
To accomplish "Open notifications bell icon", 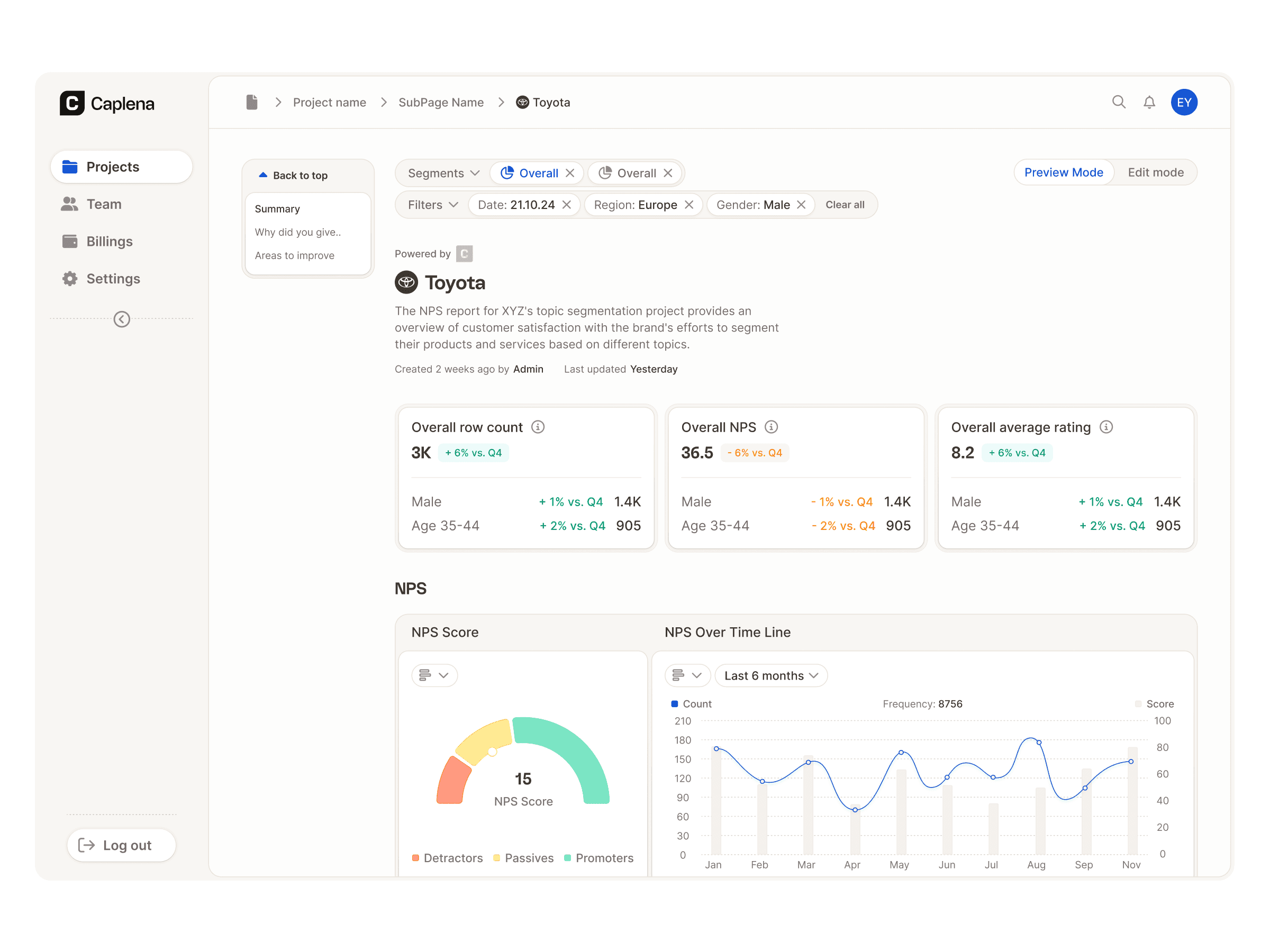I will pos(1149,102).
